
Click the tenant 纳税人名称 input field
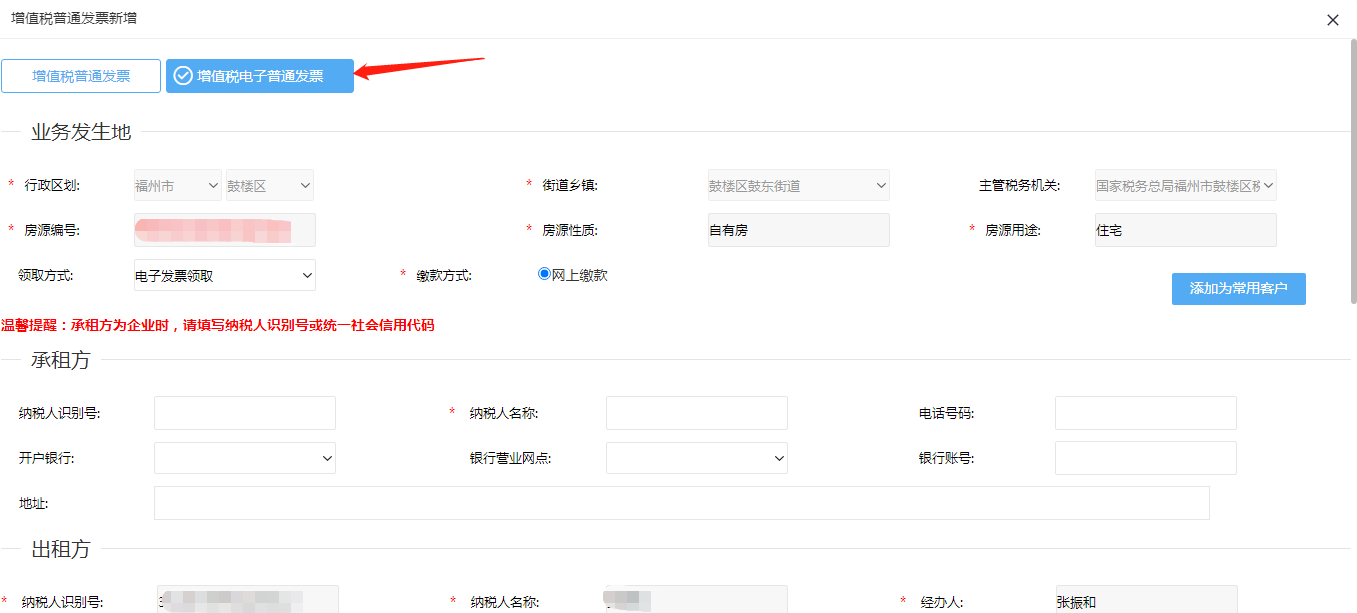696,412
